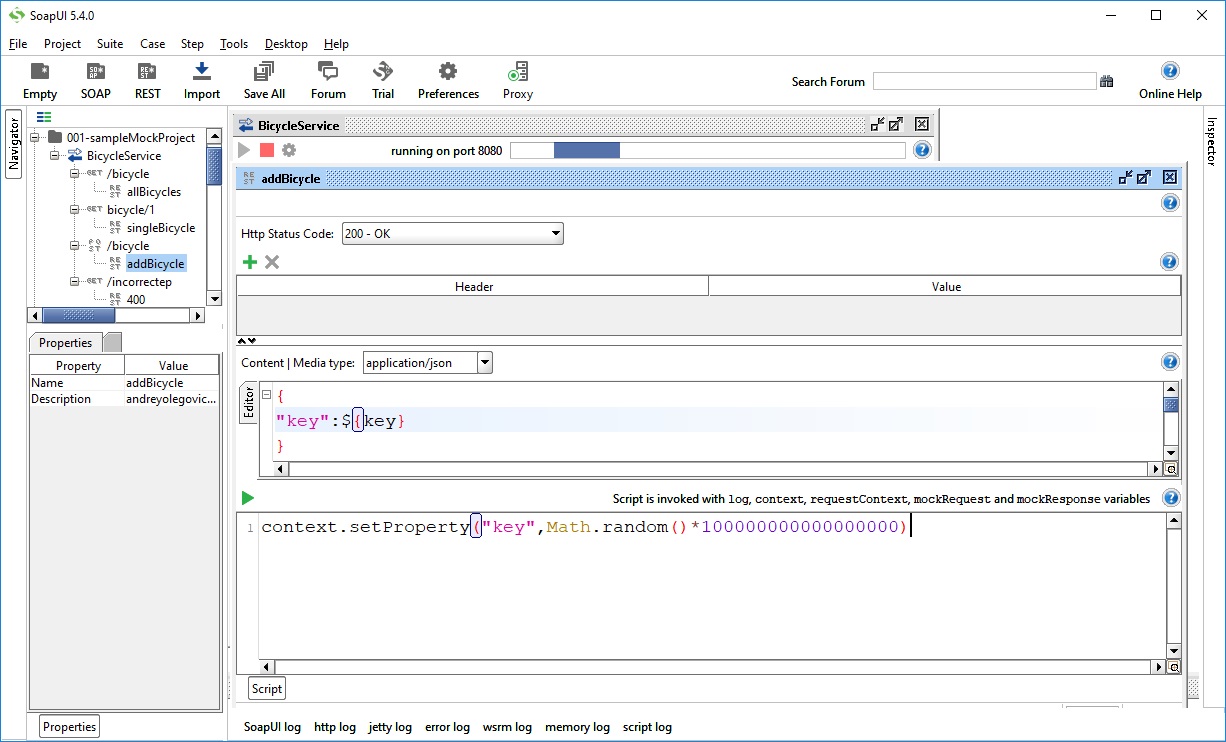This screenshot has width=1226, height=742.
Task: Run the response script green arrow
Action: (x=248, y=498)
